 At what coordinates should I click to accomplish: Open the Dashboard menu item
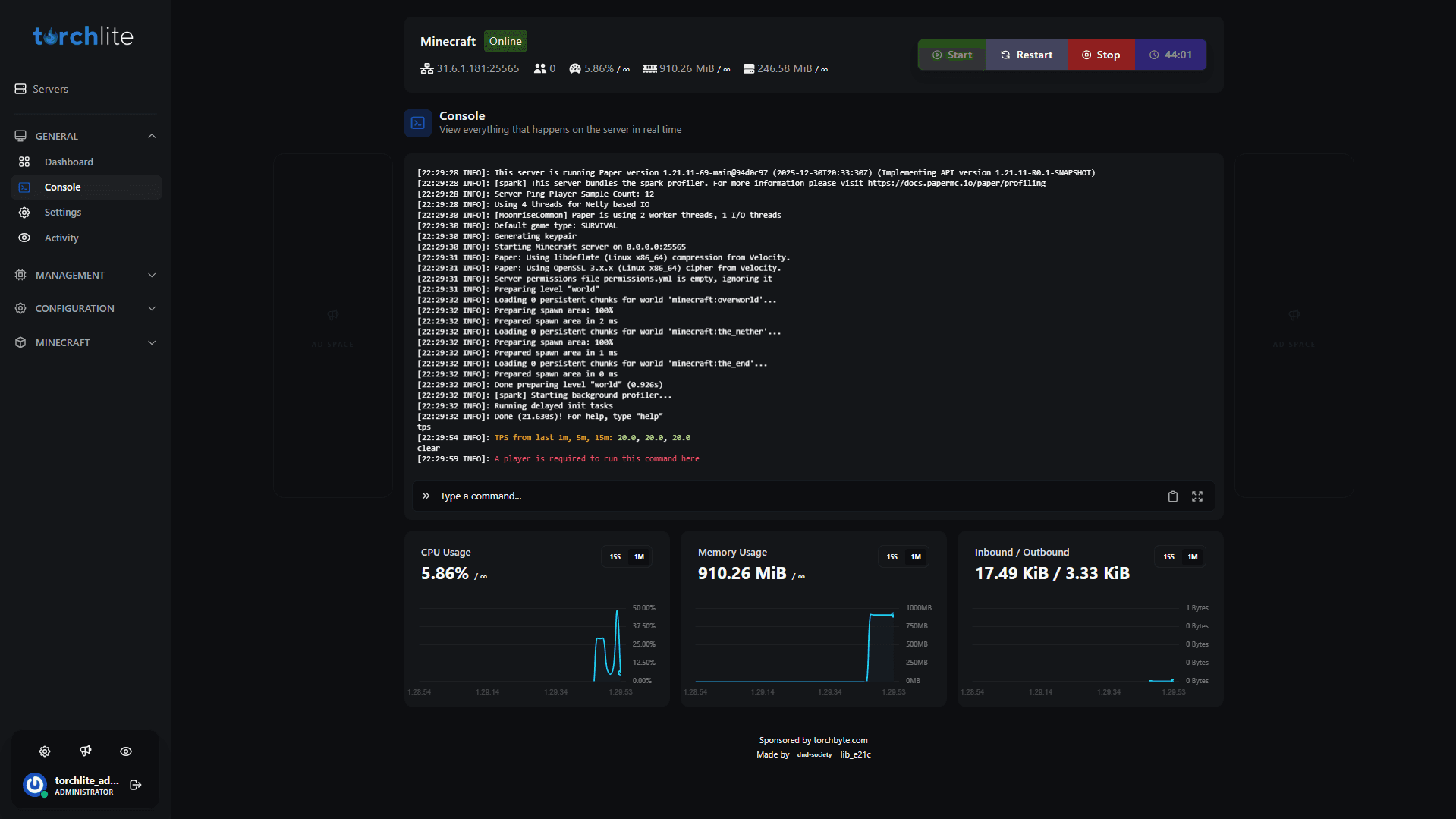[86, 162]
